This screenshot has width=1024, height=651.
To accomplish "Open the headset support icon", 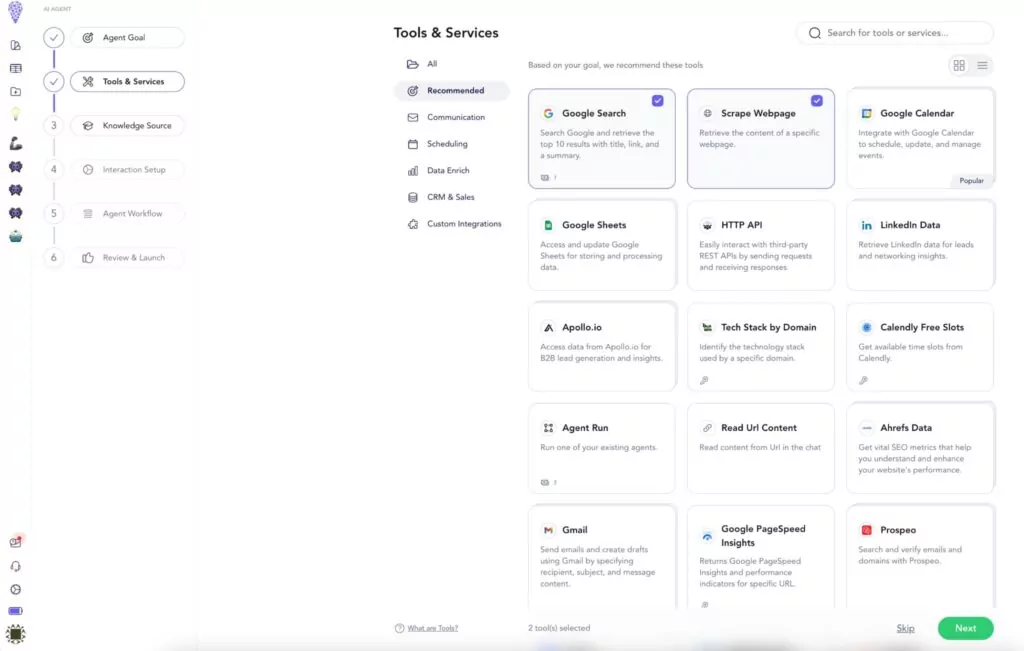I will point(16,566).
